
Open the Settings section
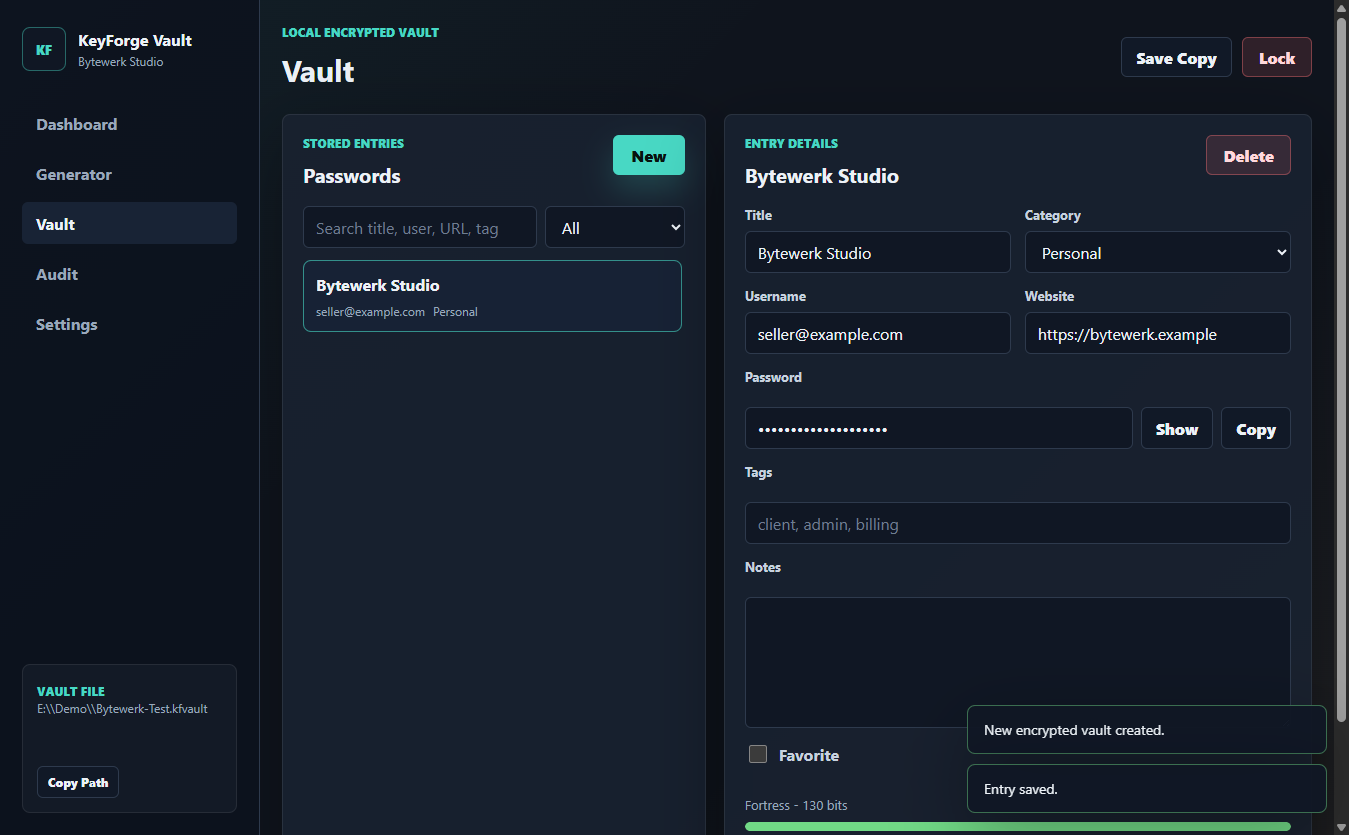tap(129, 324)
